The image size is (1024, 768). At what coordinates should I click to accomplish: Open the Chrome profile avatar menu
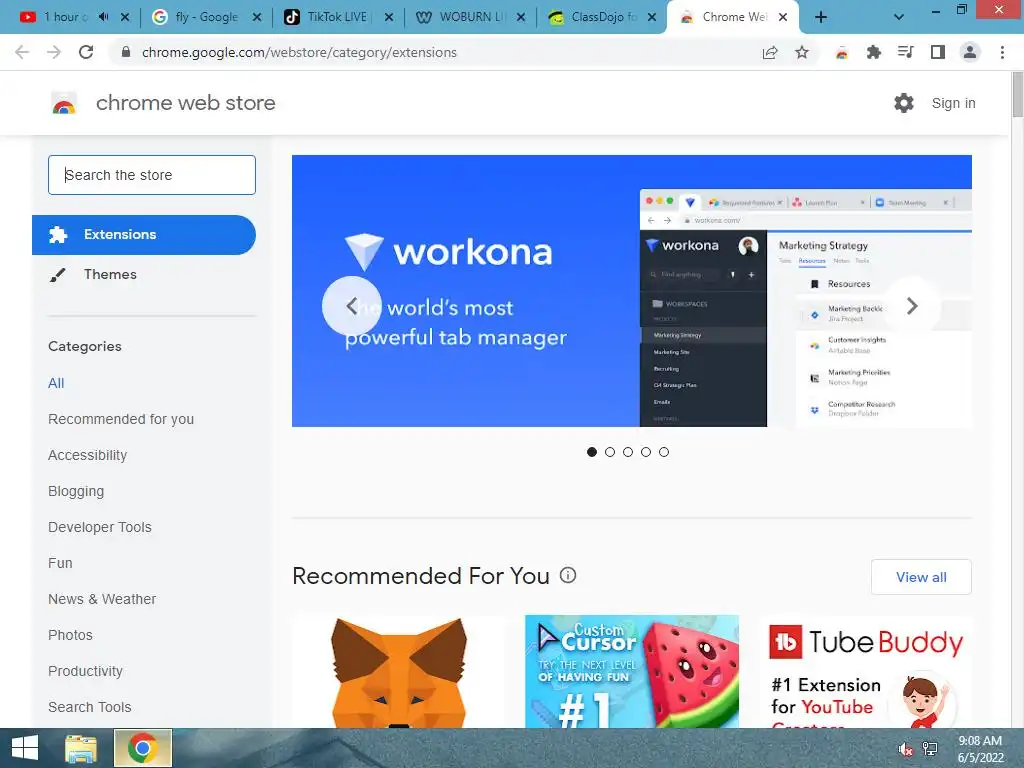tap(970, 52)
